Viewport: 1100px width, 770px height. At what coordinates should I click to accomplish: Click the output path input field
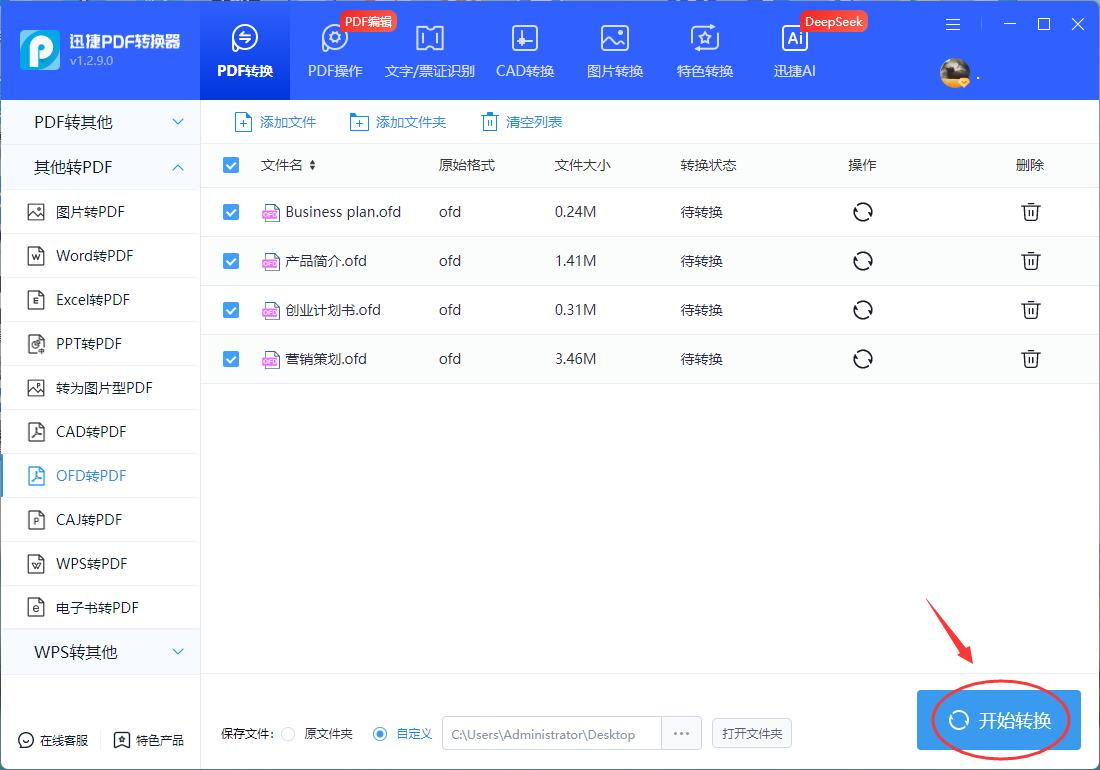tap(551, 734)
